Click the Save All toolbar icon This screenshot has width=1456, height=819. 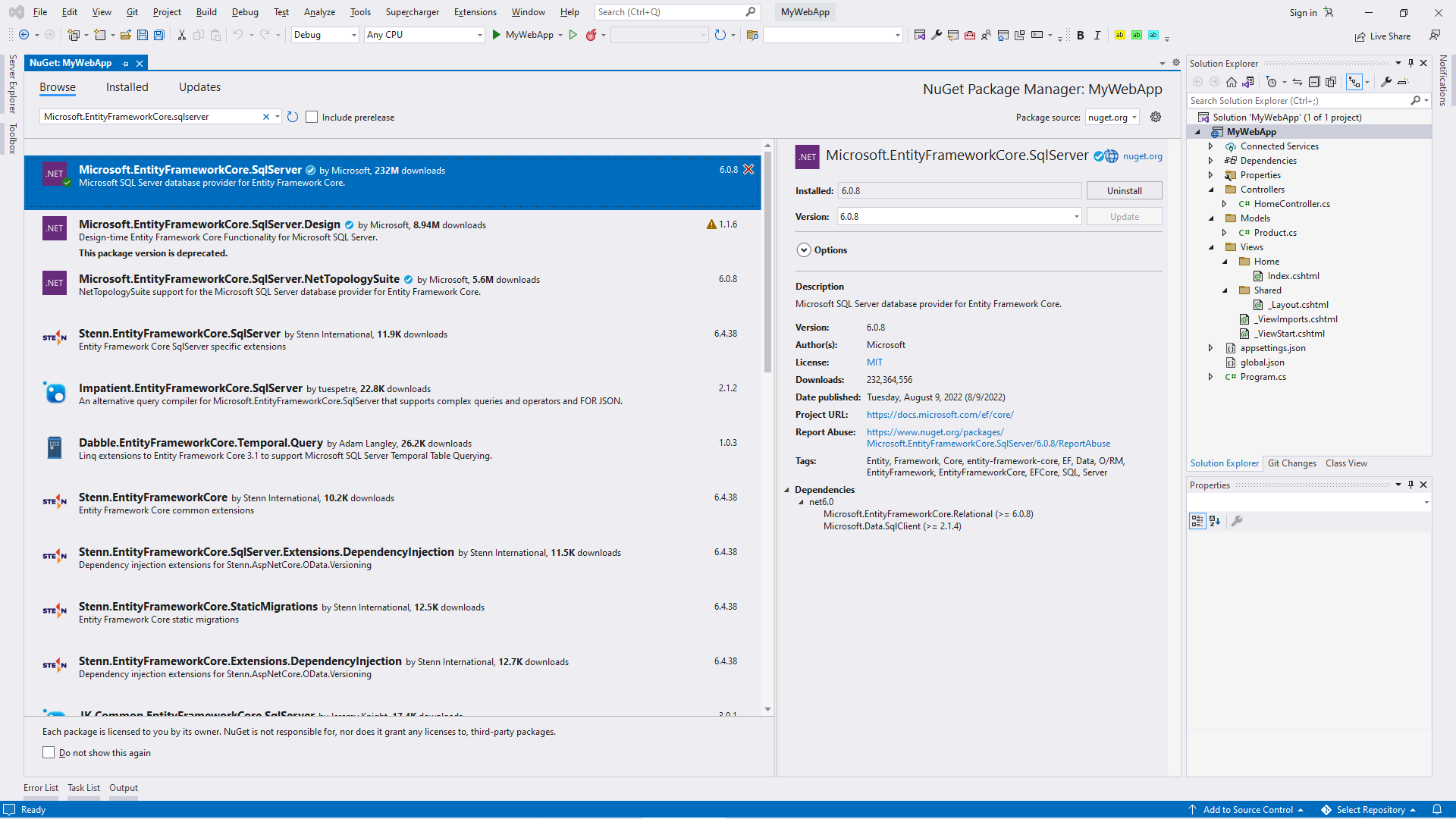tap(159, 35)
